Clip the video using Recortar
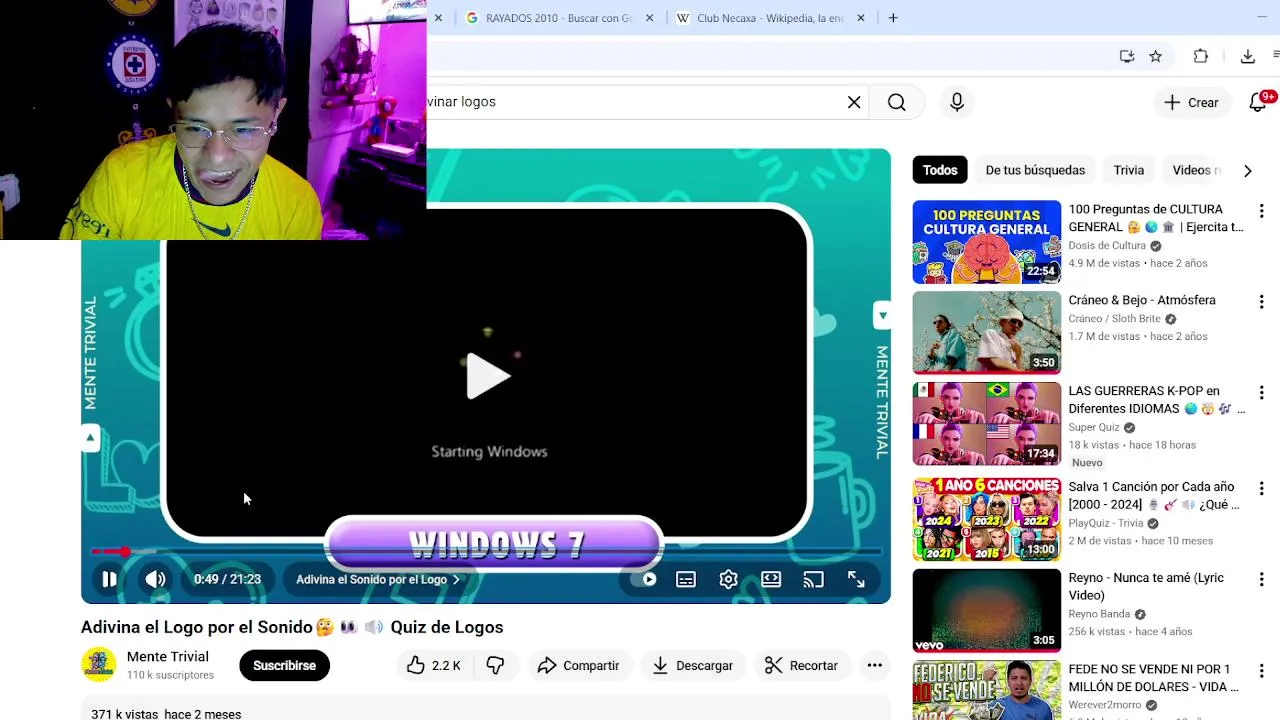The width and height of the screenshot is (1280, 720). 801,665
